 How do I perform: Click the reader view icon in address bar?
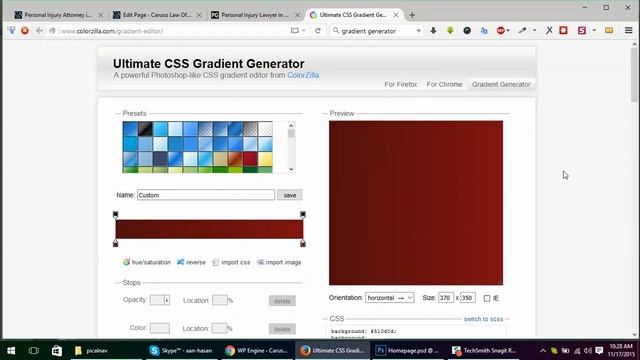(294, 31)
